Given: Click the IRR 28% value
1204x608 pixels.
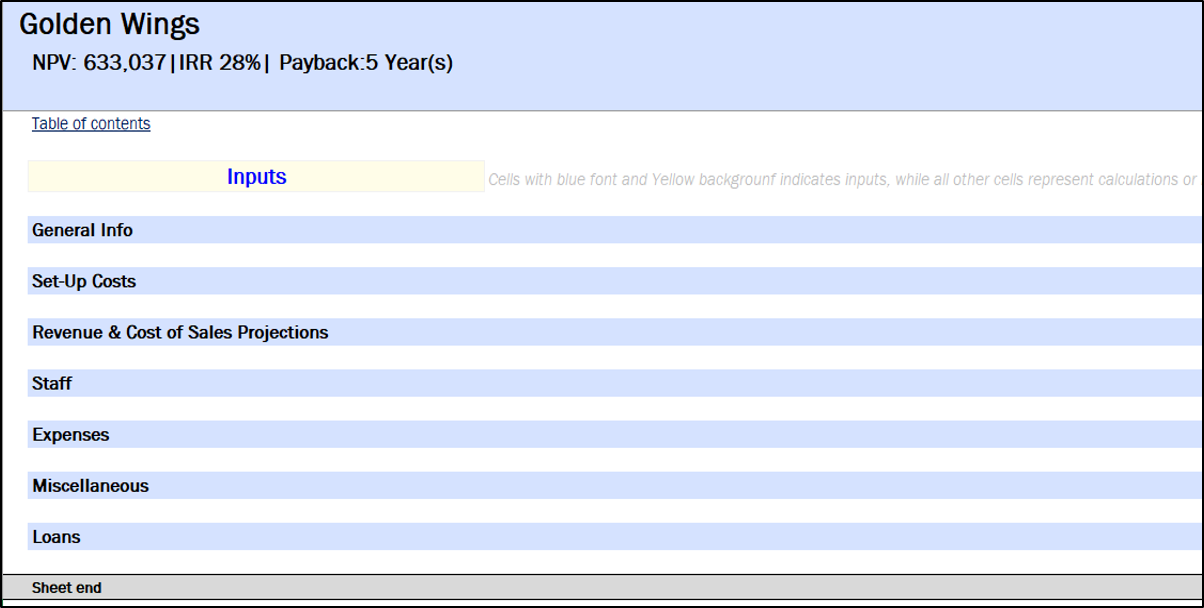Looking at the screenshot, I should tap(220, 63).
